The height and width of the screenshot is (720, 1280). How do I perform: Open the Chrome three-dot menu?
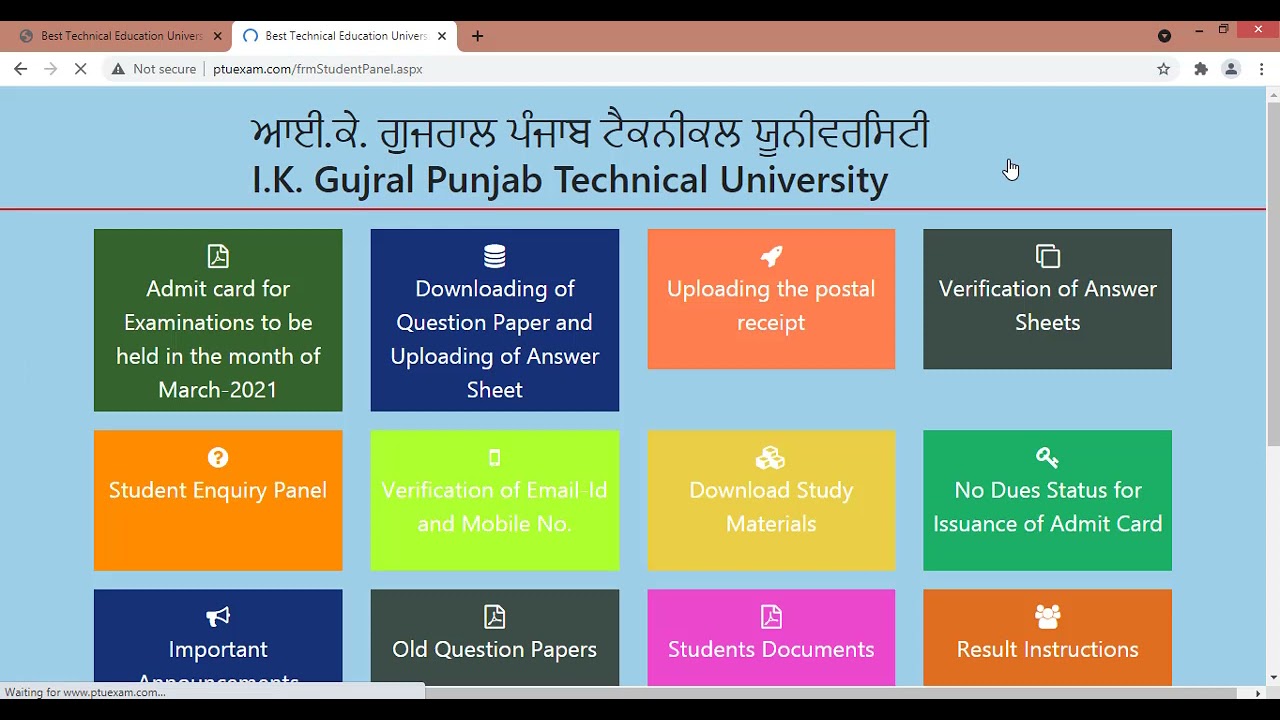point(1262,69)
